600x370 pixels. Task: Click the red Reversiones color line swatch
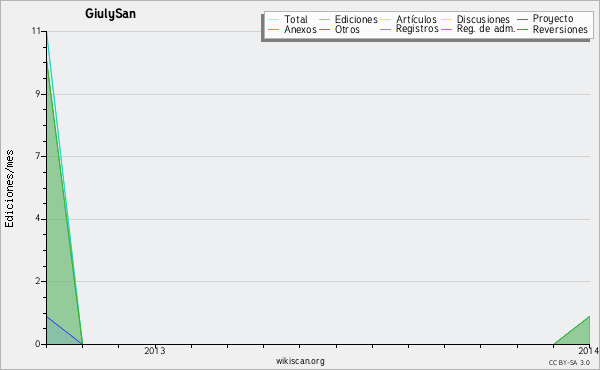coord(522,29)
